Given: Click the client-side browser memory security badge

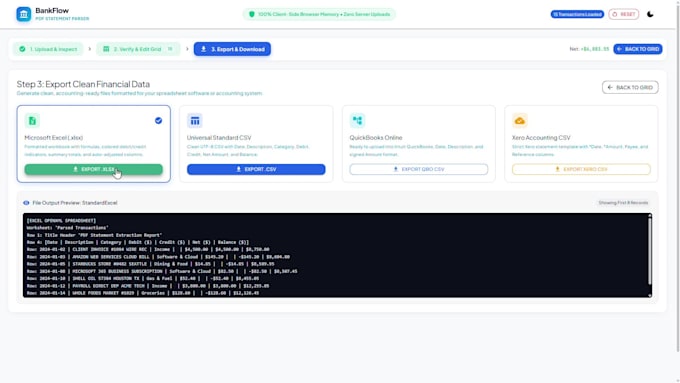Looking at the screenshot, I should (x=319, y=14).
